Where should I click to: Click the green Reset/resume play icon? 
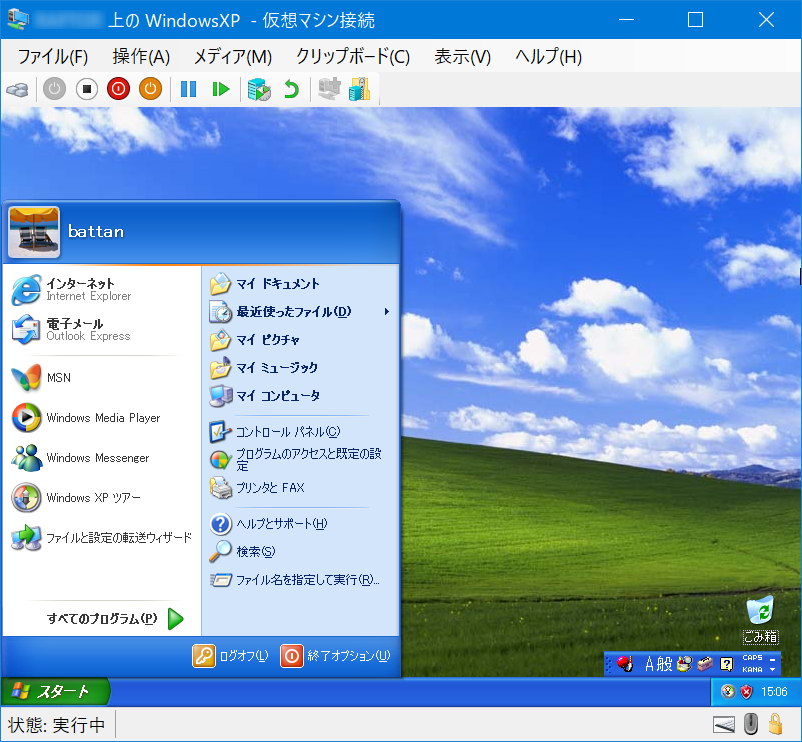[x=221, y=89]
